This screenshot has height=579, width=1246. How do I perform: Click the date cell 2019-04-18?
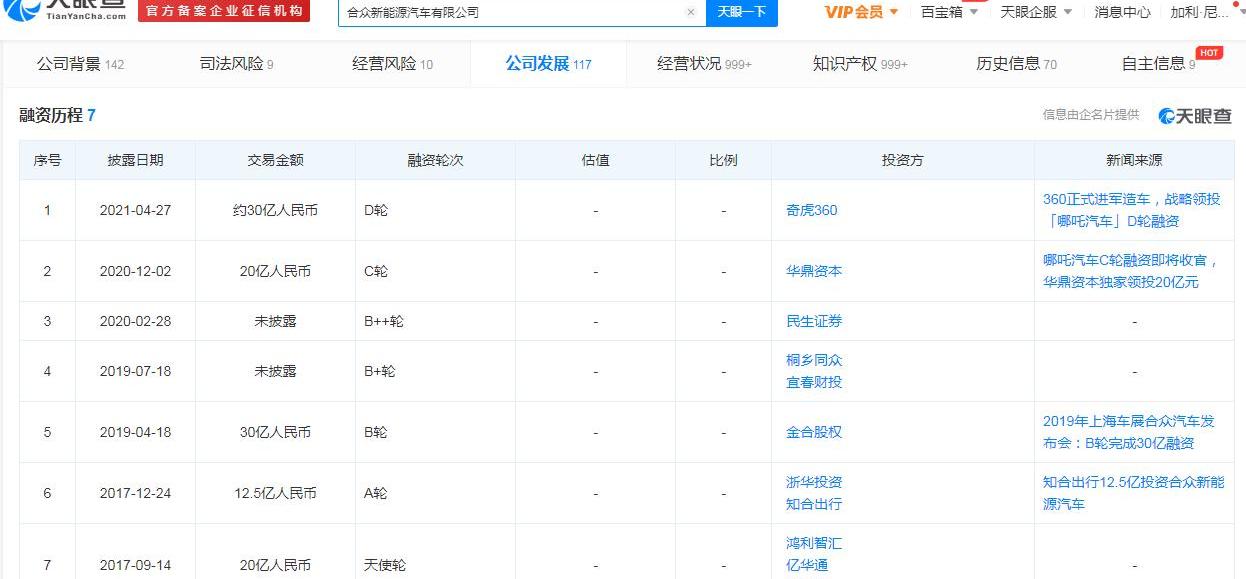[x=135, y=432]
